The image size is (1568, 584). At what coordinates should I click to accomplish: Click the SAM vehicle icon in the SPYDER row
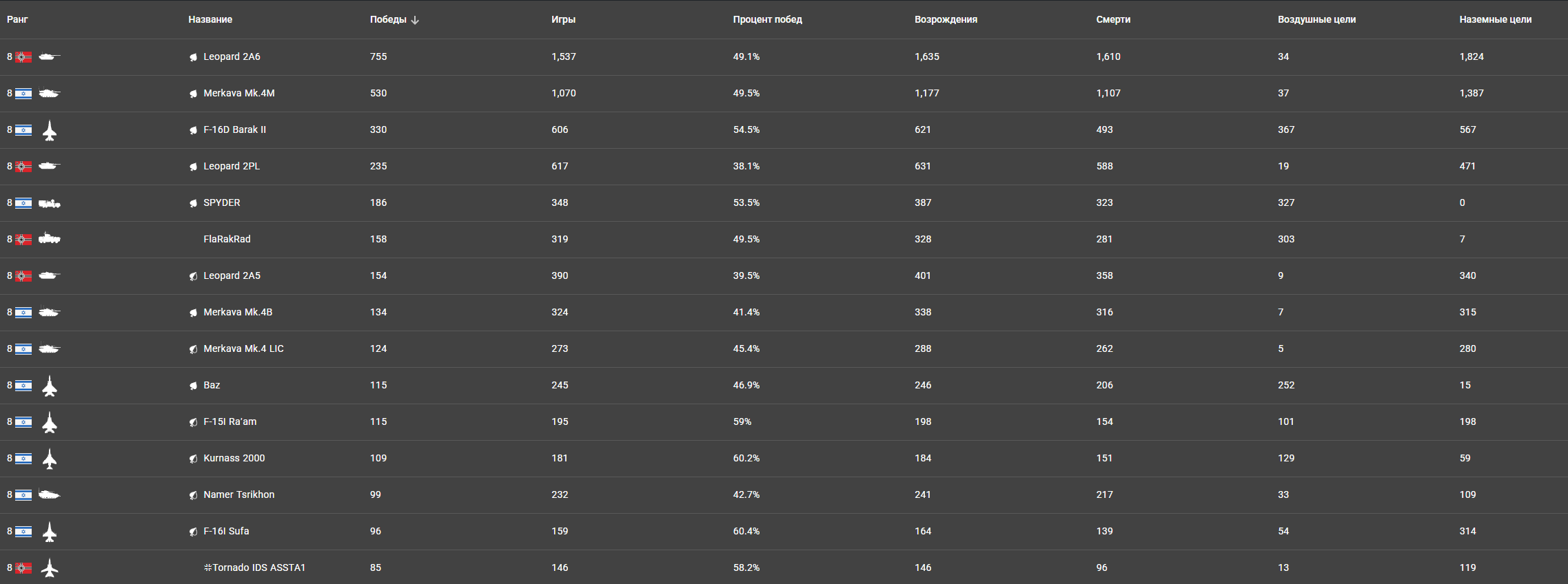pos(50,203)
